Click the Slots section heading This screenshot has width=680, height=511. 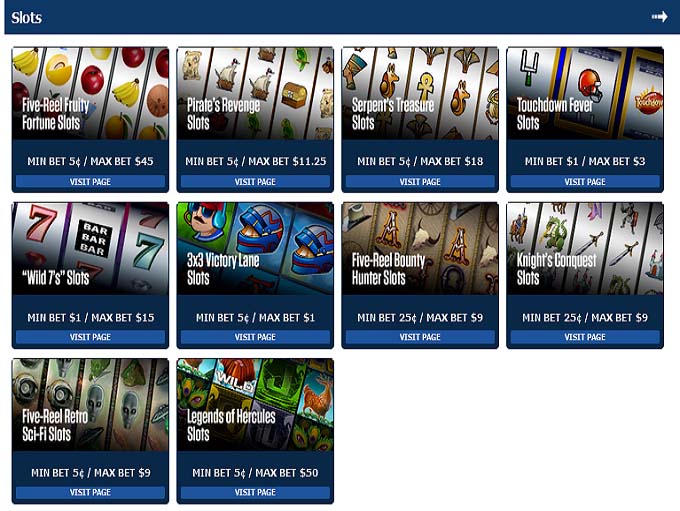click(26, 17)
